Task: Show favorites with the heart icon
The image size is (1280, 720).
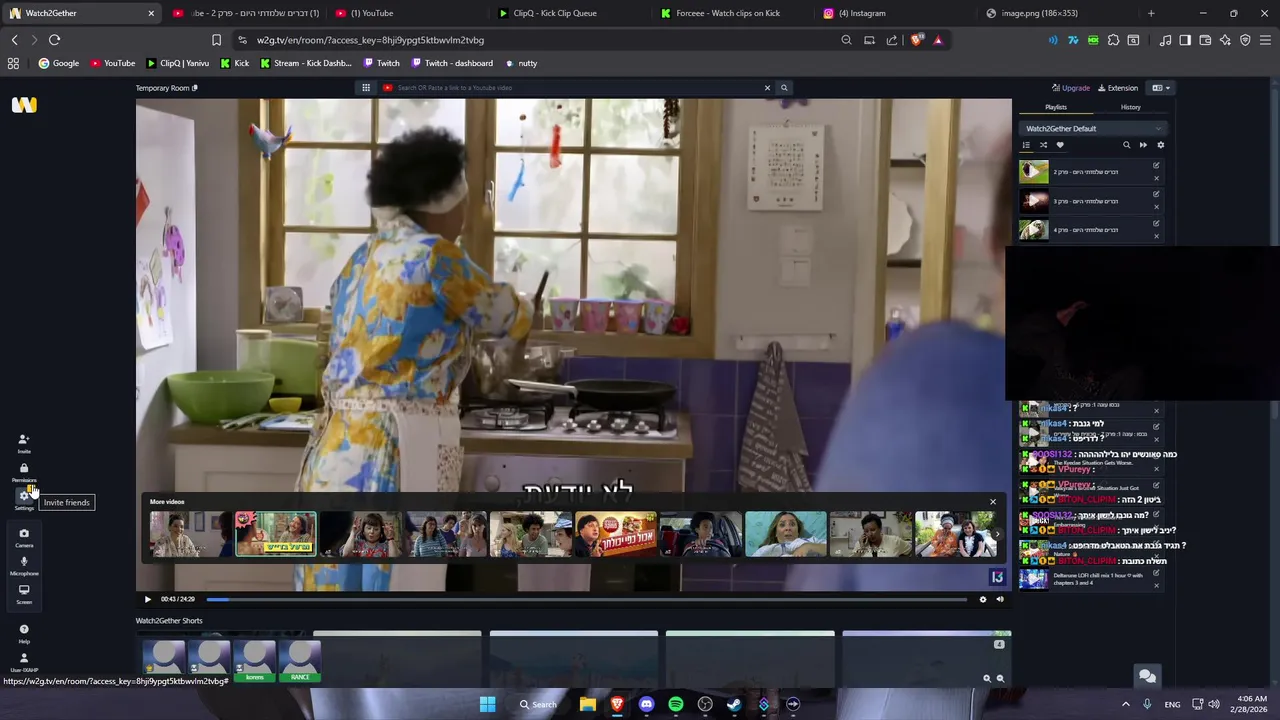Action: pyautogui.click(x=1060, y=145)
